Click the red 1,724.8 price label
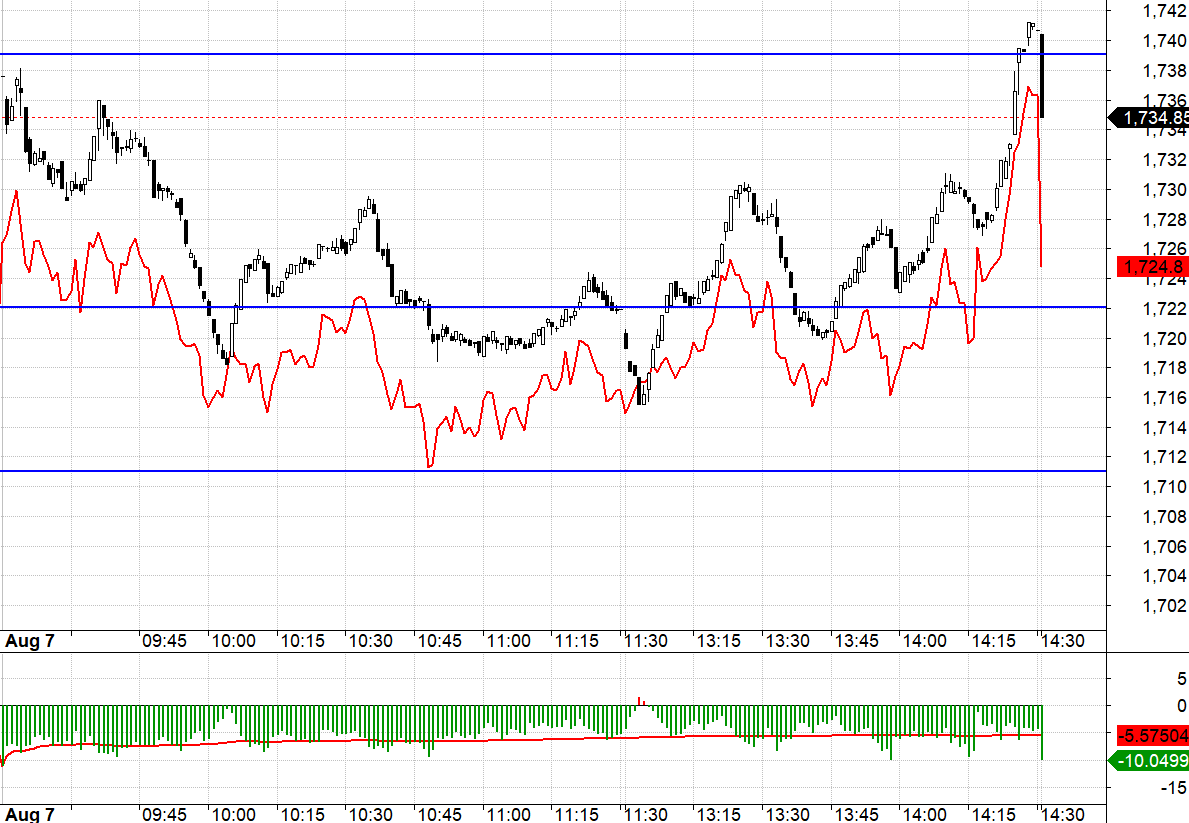Image resolution: width=1189 pixels, height=823 pixels. point(1152,267)
